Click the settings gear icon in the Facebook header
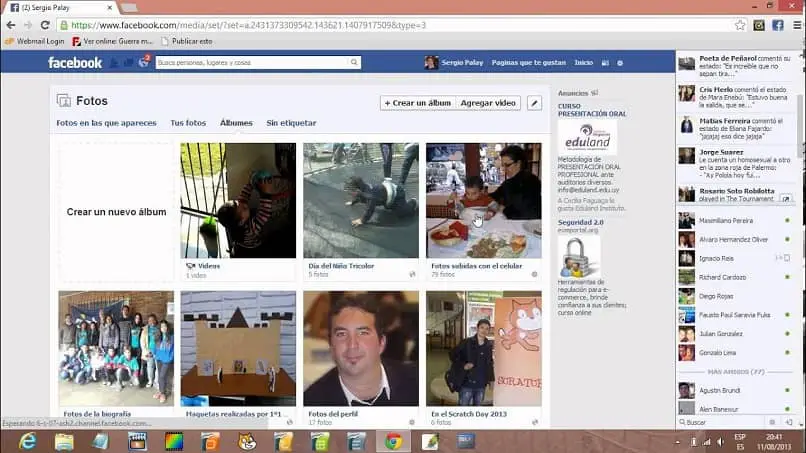Image resolution: width=806 pixels, height=453 pixels. [x=620, y=63]
